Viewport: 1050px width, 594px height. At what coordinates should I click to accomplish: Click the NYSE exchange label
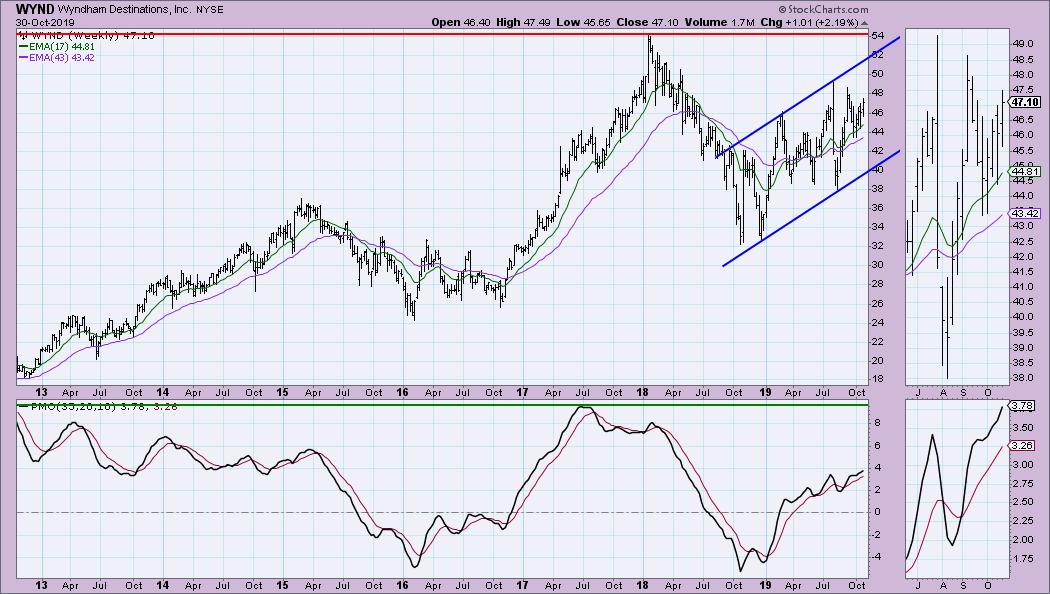[212, 10]
